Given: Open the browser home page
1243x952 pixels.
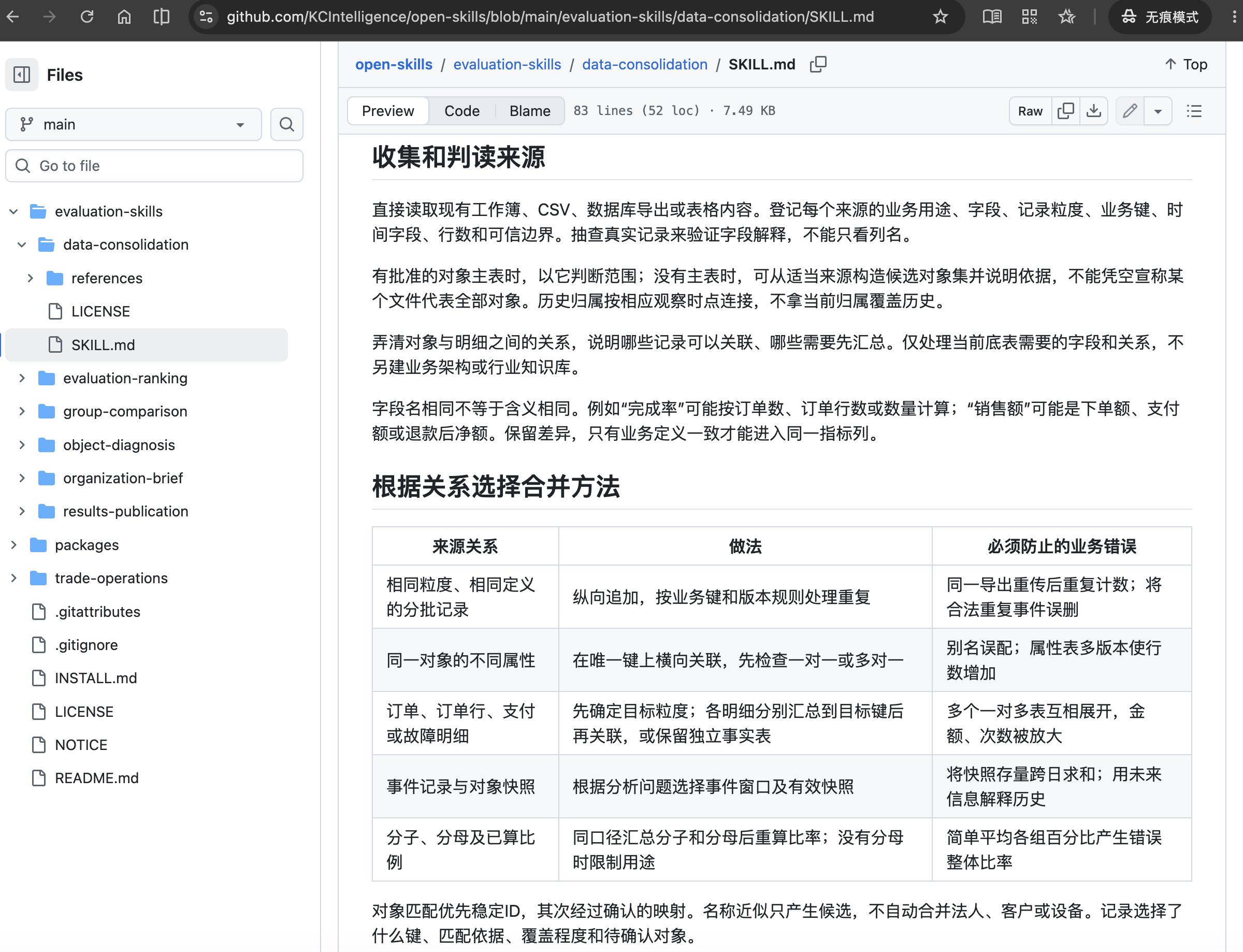Looking at the screenshot, I should coord(124,17).
